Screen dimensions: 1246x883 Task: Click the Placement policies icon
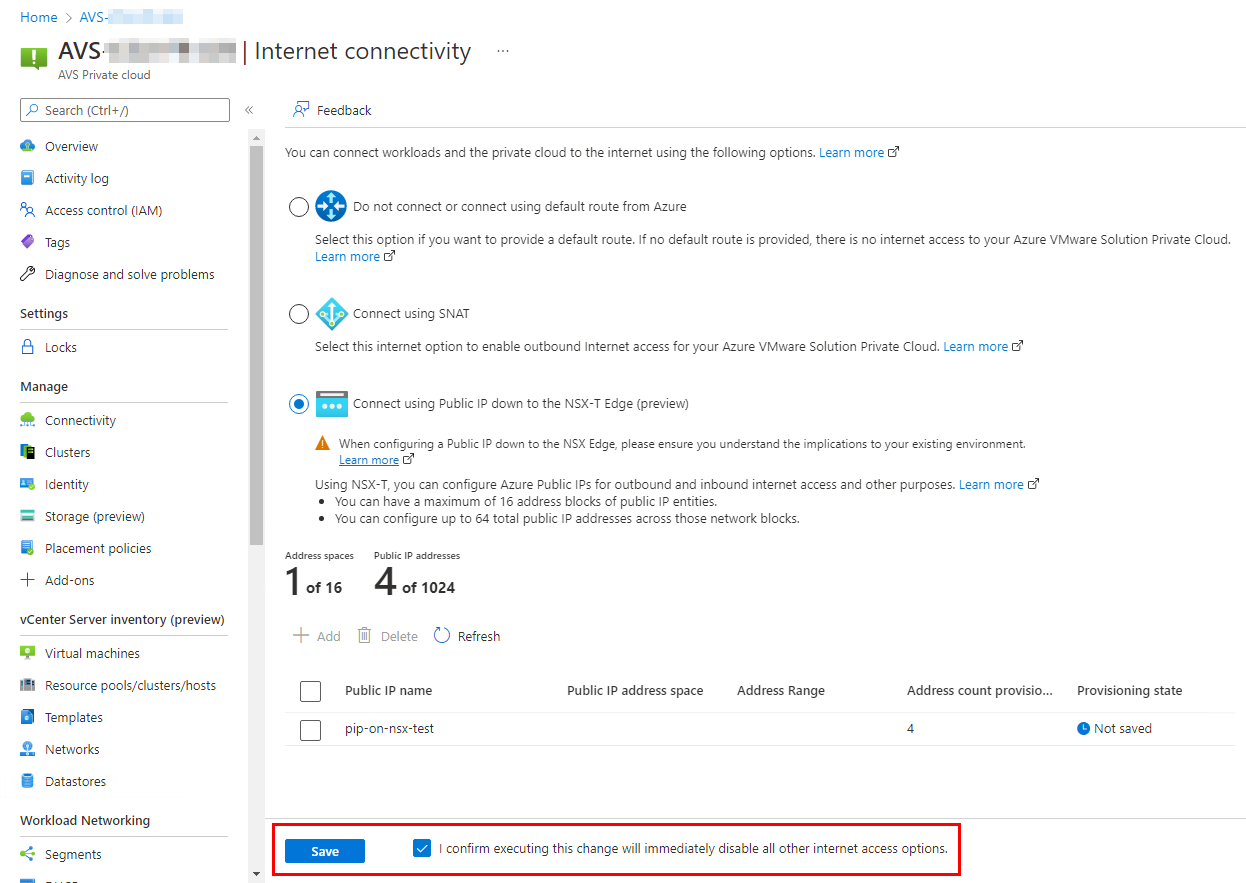28,548
